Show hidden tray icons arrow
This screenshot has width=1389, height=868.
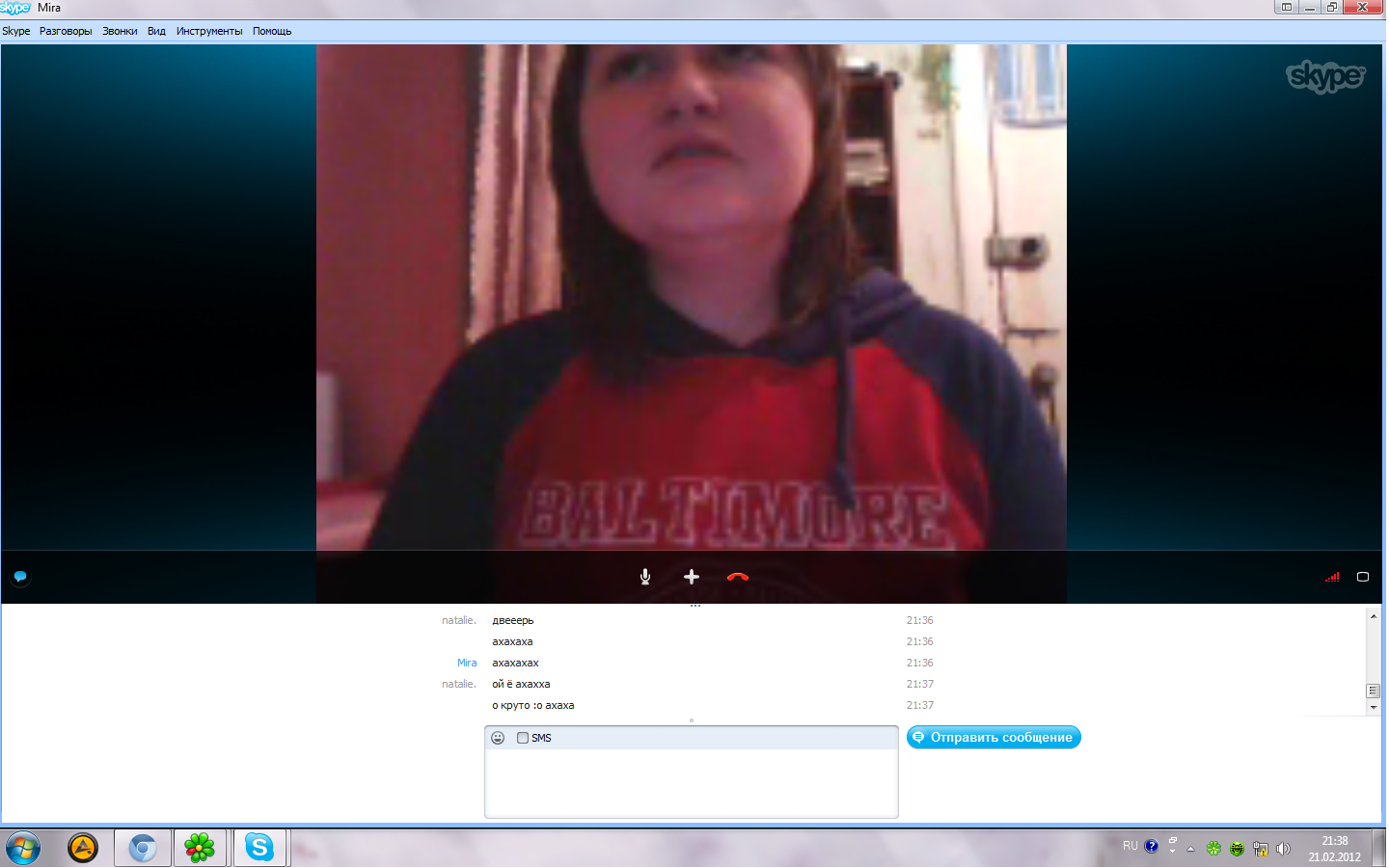click(x=1191, y=849)
